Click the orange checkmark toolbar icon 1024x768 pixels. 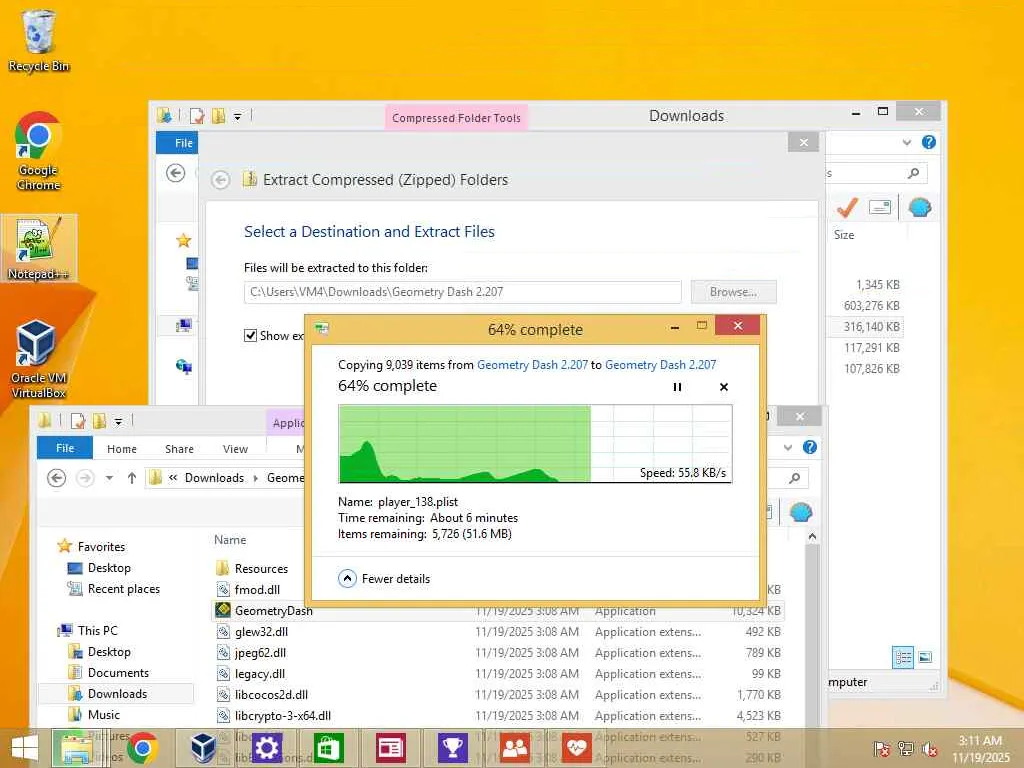pos(846,208)
